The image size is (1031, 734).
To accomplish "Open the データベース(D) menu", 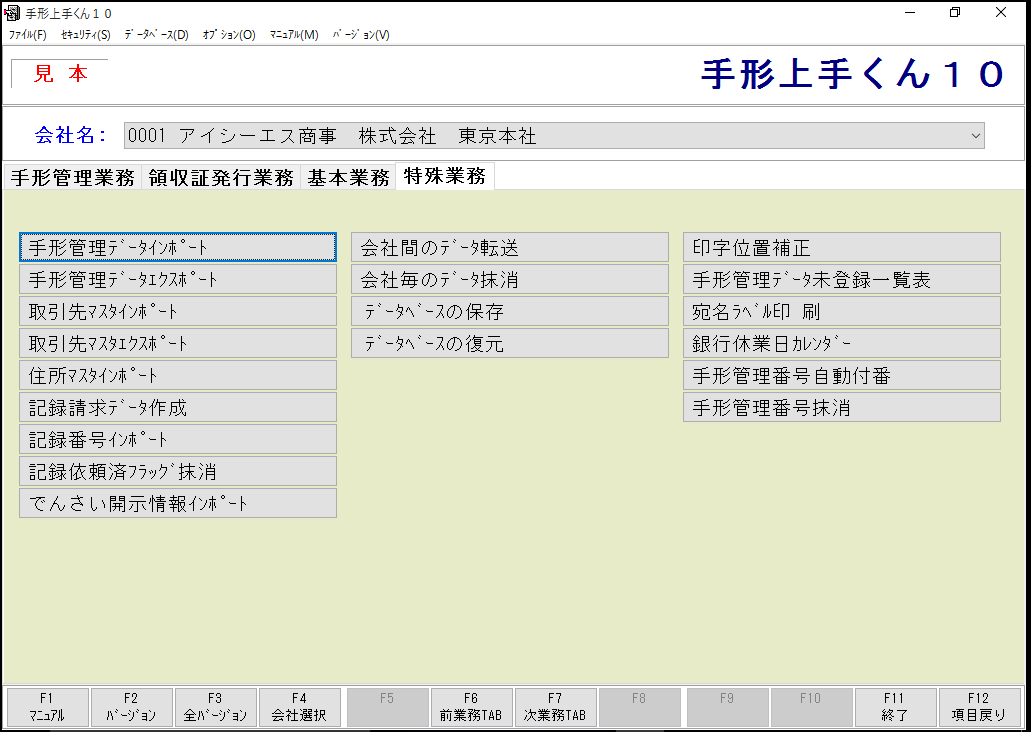I will [156, 35].
